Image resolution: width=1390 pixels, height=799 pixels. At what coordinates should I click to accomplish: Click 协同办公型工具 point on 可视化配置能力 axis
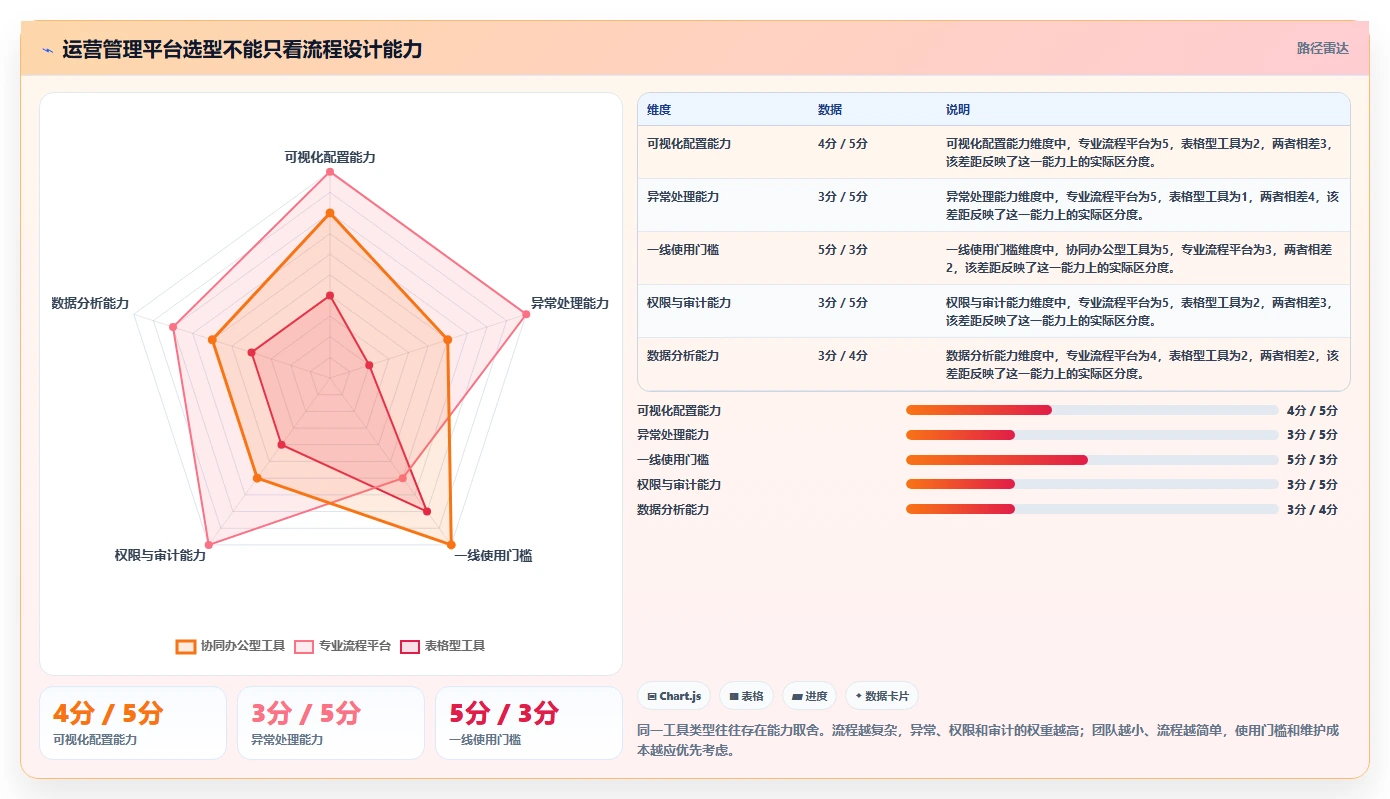pos(329,213)
